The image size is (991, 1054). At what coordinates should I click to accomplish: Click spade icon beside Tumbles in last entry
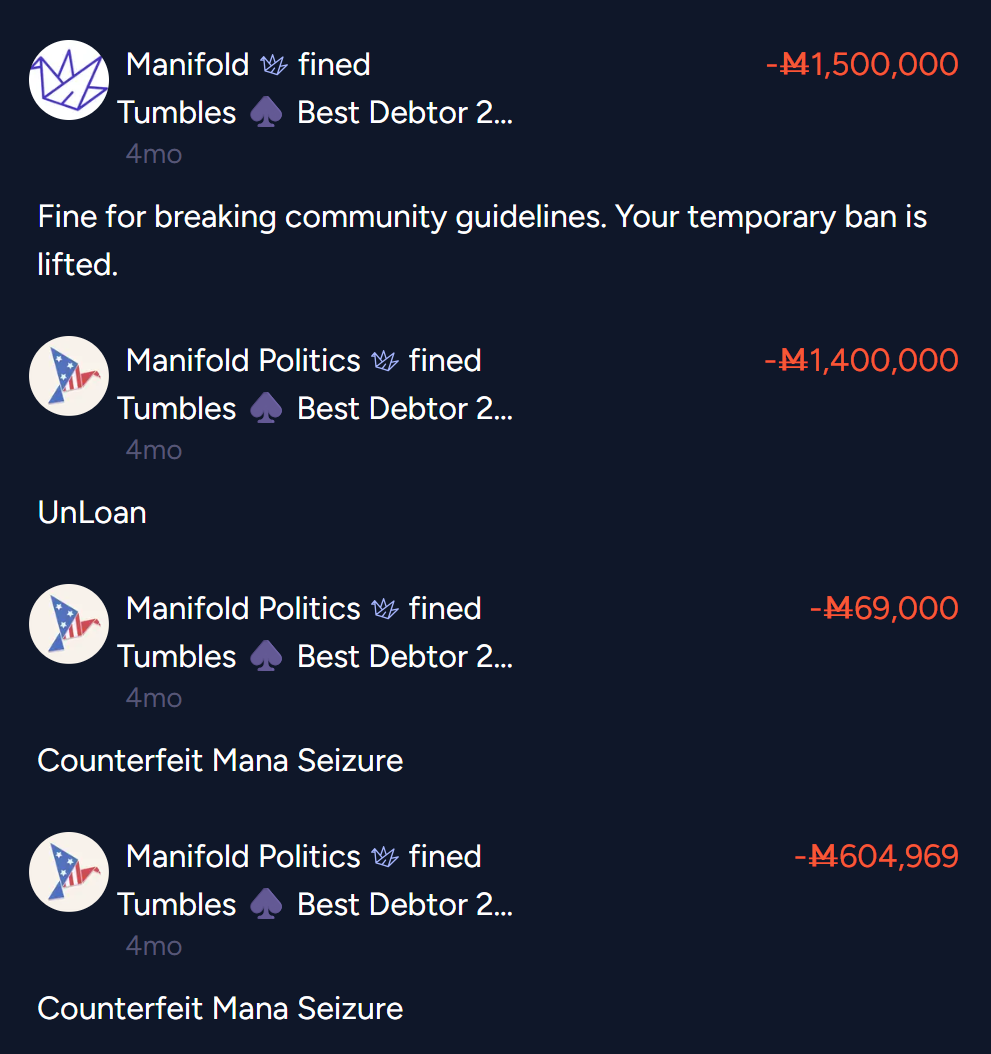coord(266,904)
